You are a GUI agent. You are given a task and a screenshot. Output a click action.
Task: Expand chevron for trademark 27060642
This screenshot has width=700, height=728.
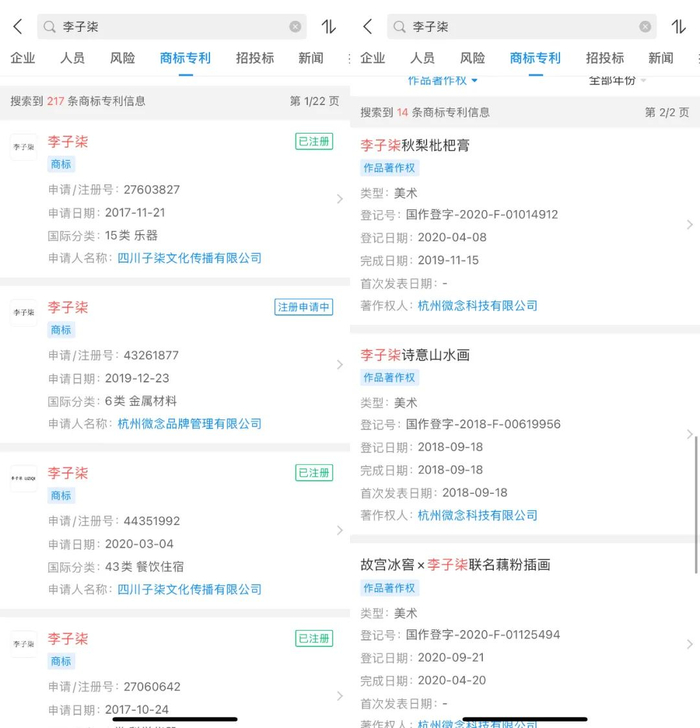click(x=340, y=696)
